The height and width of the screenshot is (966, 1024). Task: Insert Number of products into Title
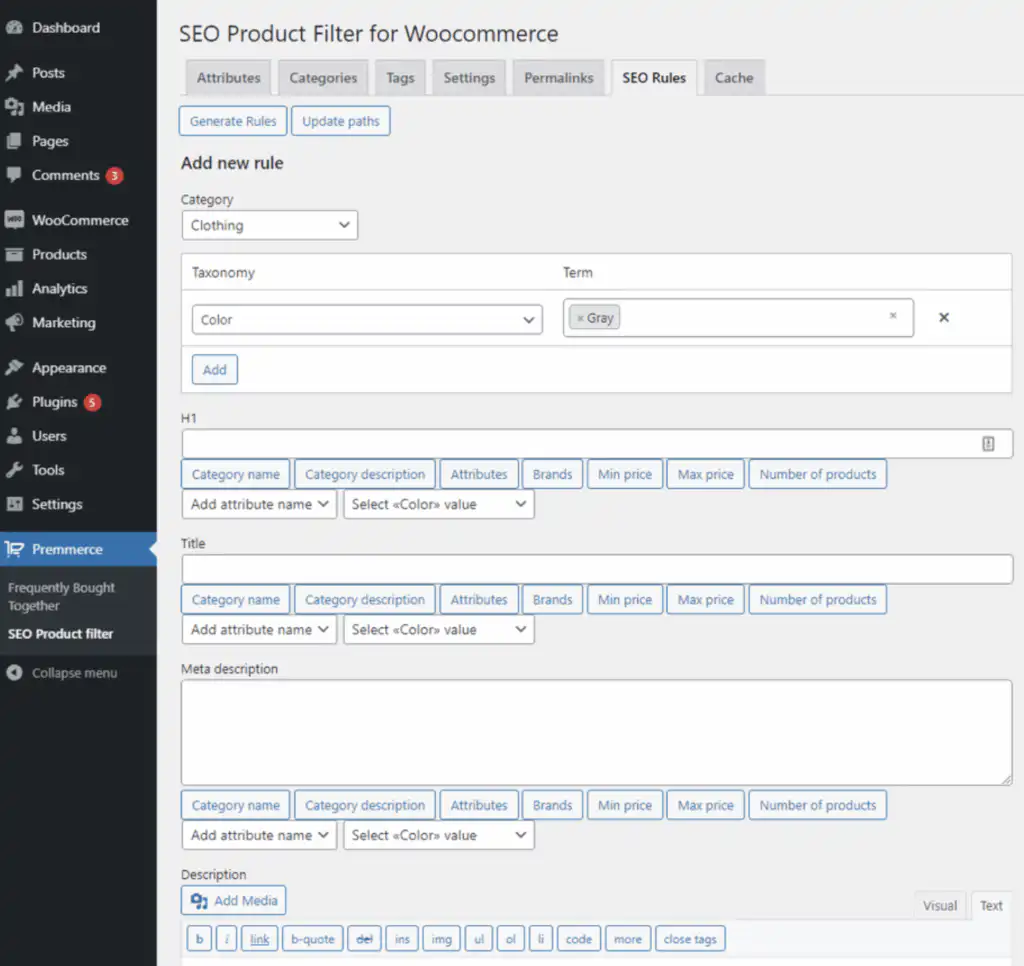pyautogui.click(x=818, y=600)
